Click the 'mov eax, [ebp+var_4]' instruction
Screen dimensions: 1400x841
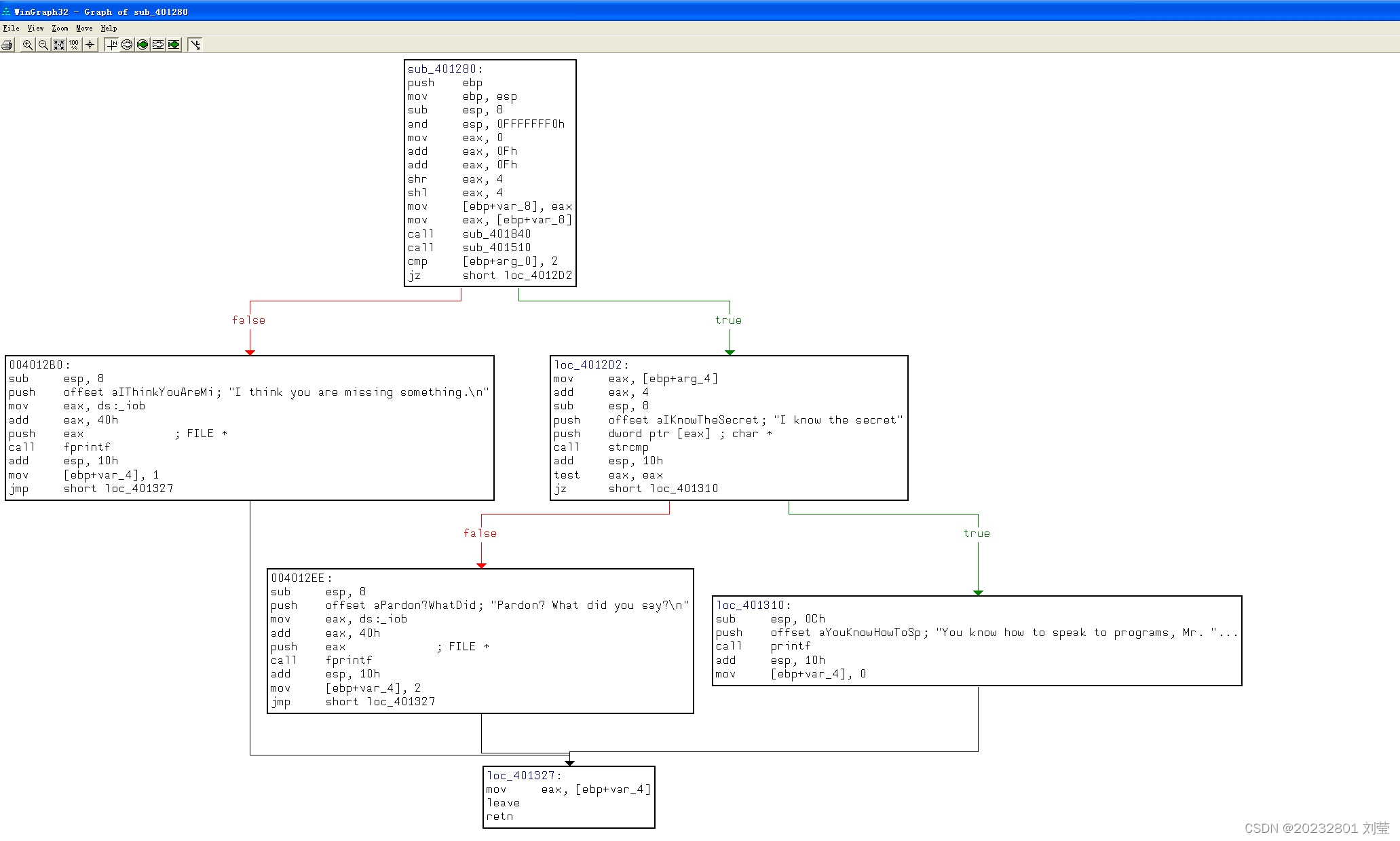[568, 789]
